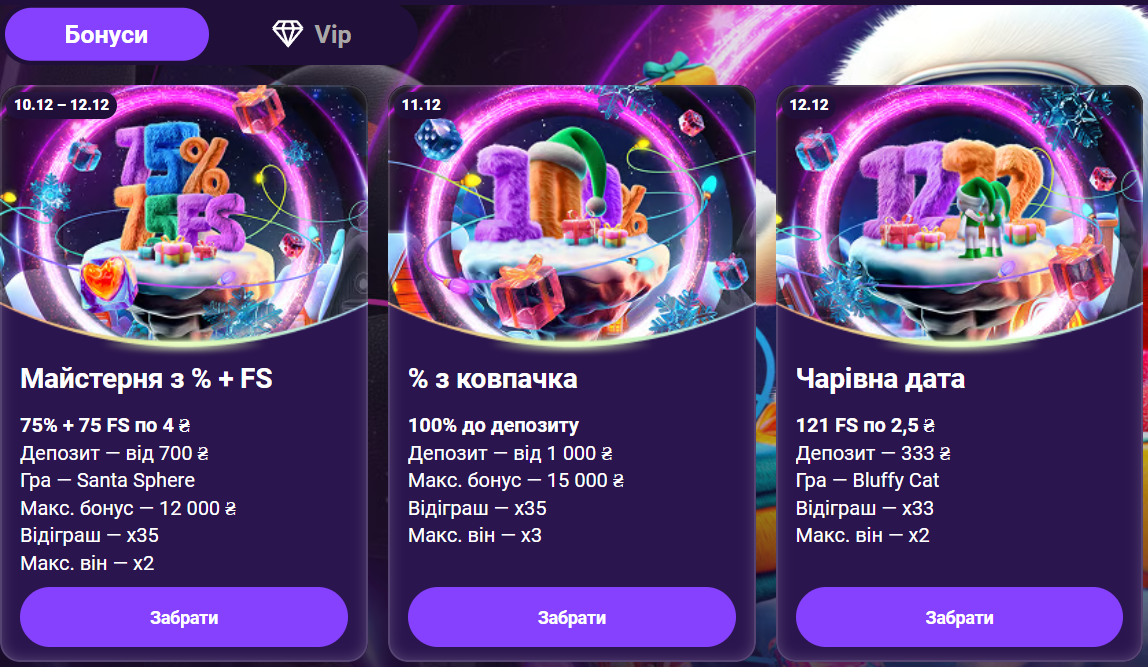Claim the Чарівна дата bonus

tap(959, 617)
